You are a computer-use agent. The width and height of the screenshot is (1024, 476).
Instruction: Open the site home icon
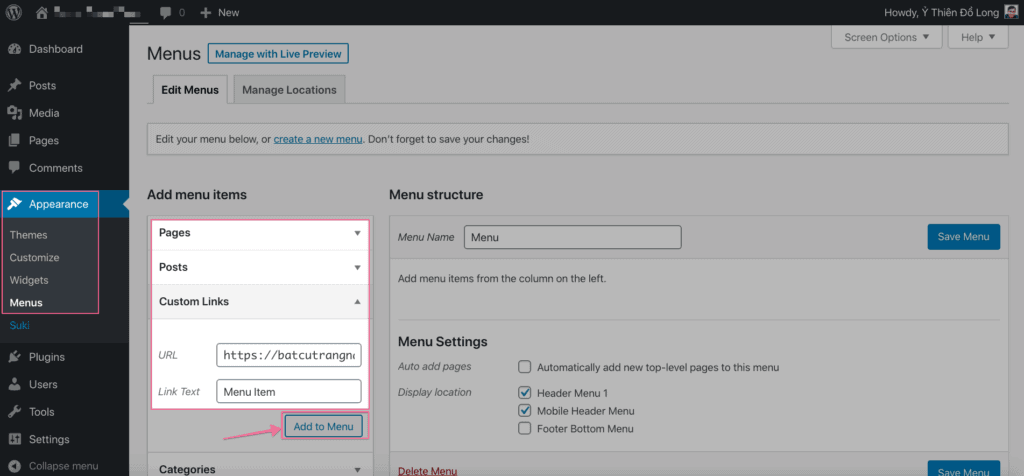(x=42, y=12)
